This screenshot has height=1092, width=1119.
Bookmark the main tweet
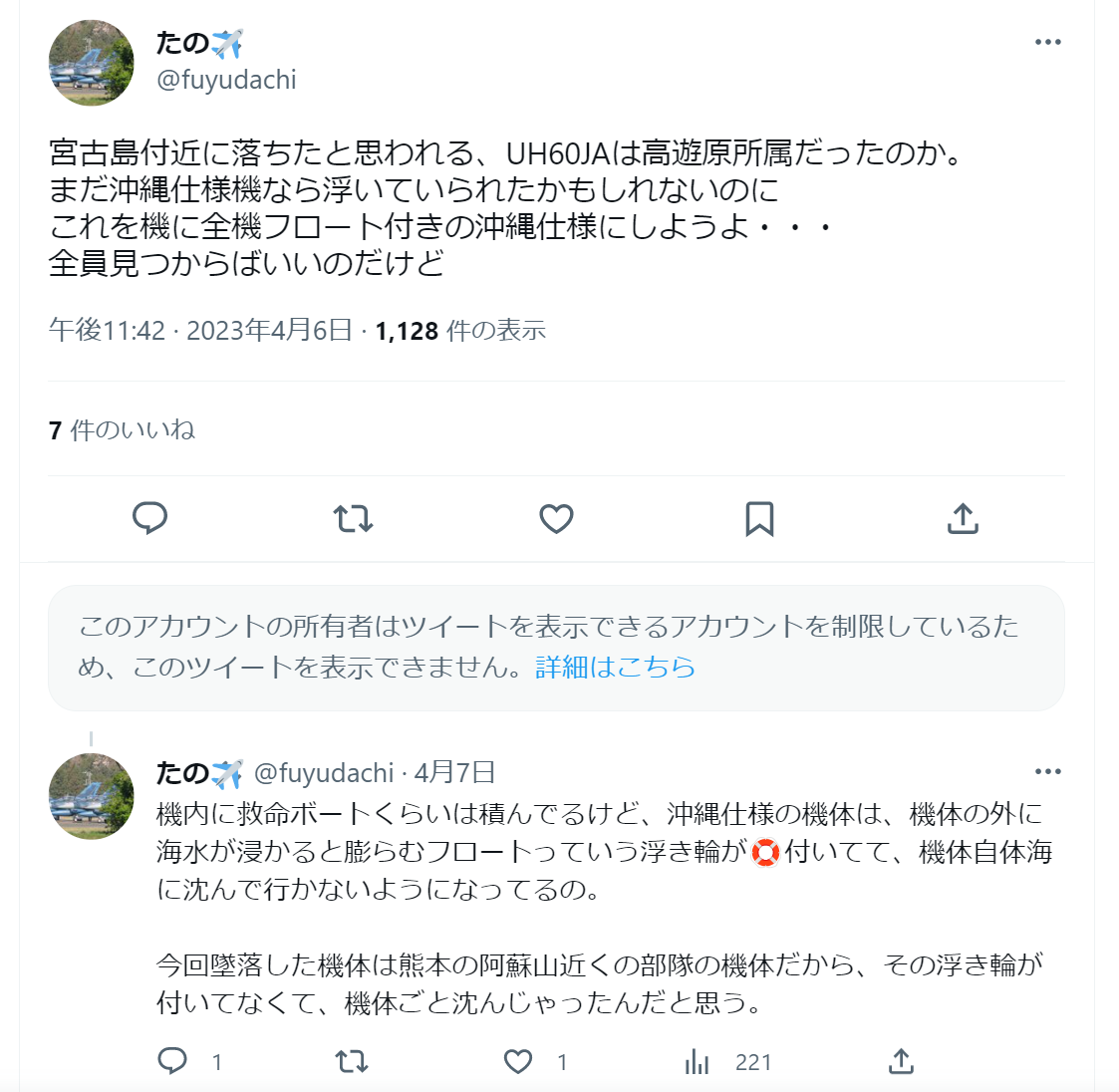(x=759, y=518)
